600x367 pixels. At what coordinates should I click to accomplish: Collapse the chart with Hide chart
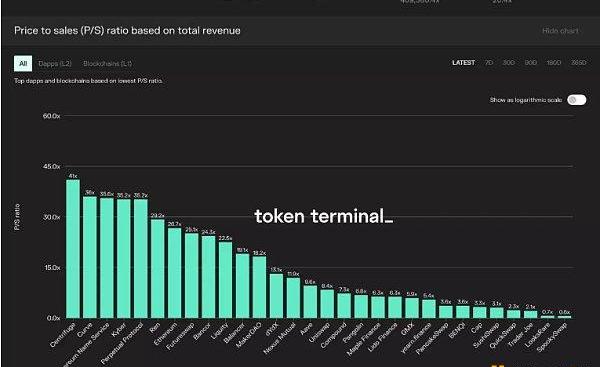560,31
